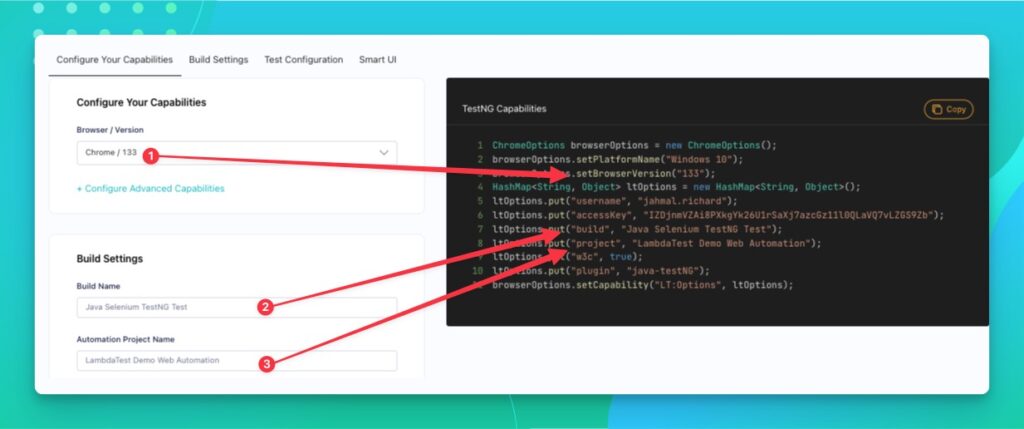The width and height of the screenshot is (1024, 429).
Task: Open the Configure Your Capabilities tab
Action: point(114,59)
